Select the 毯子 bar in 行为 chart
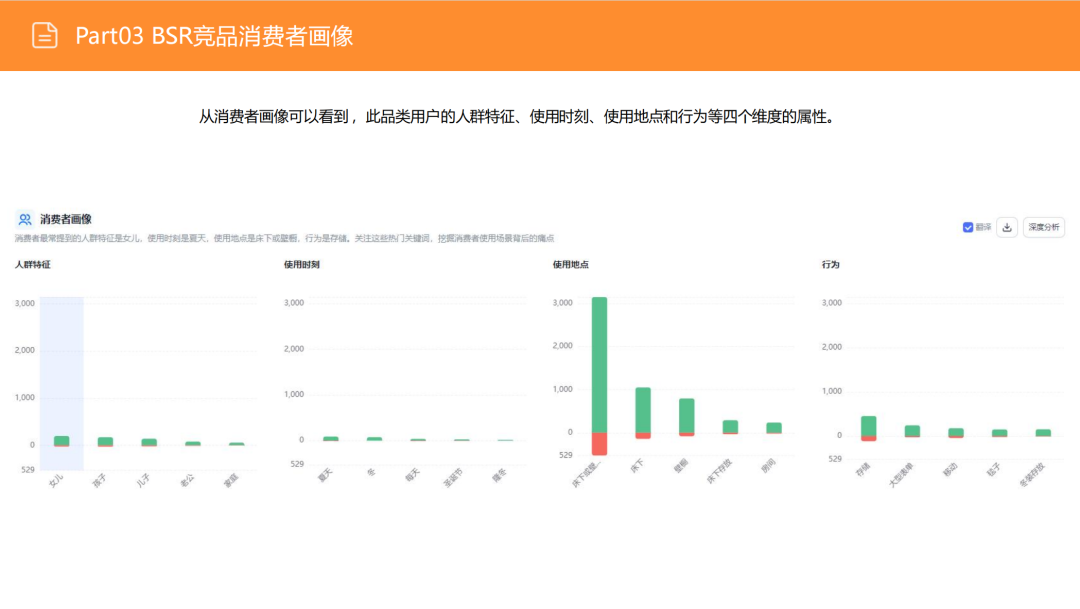 point(999,433)
